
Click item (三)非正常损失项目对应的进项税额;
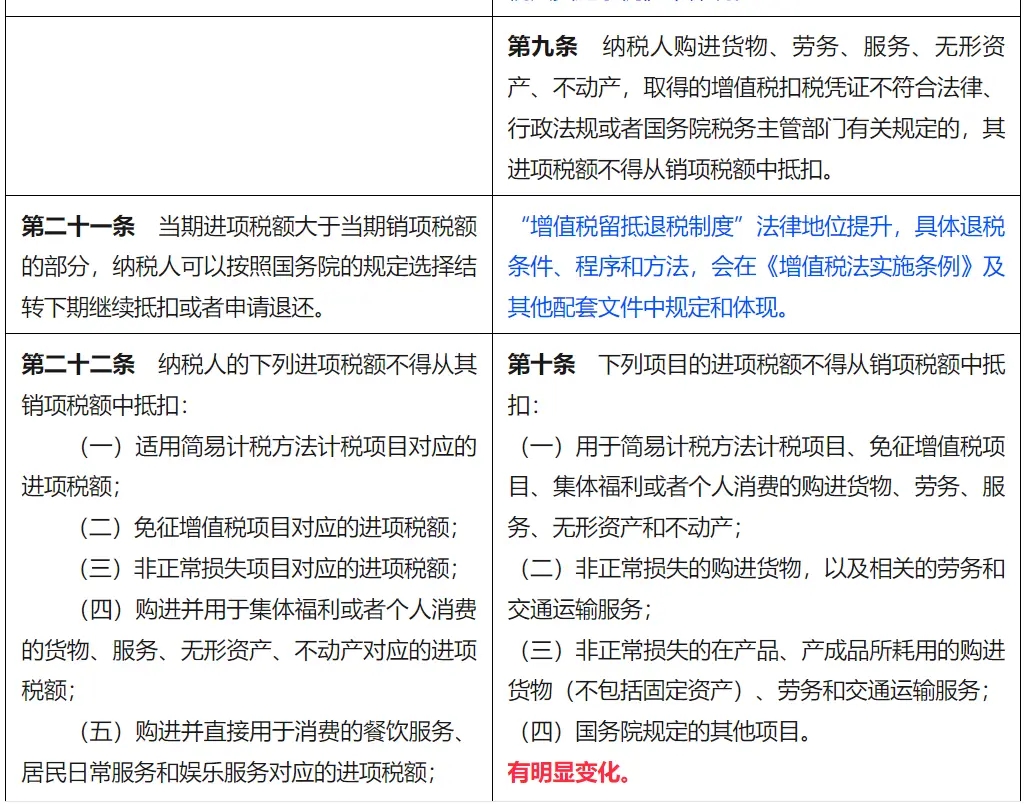pyautogui.click(x=269, y=568)
